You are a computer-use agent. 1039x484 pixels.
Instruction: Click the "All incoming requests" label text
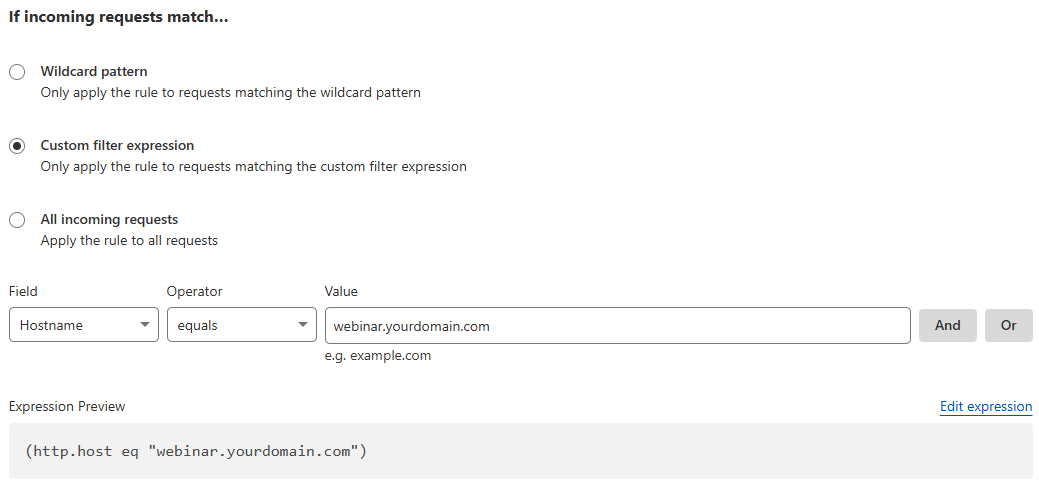[109, 220]
